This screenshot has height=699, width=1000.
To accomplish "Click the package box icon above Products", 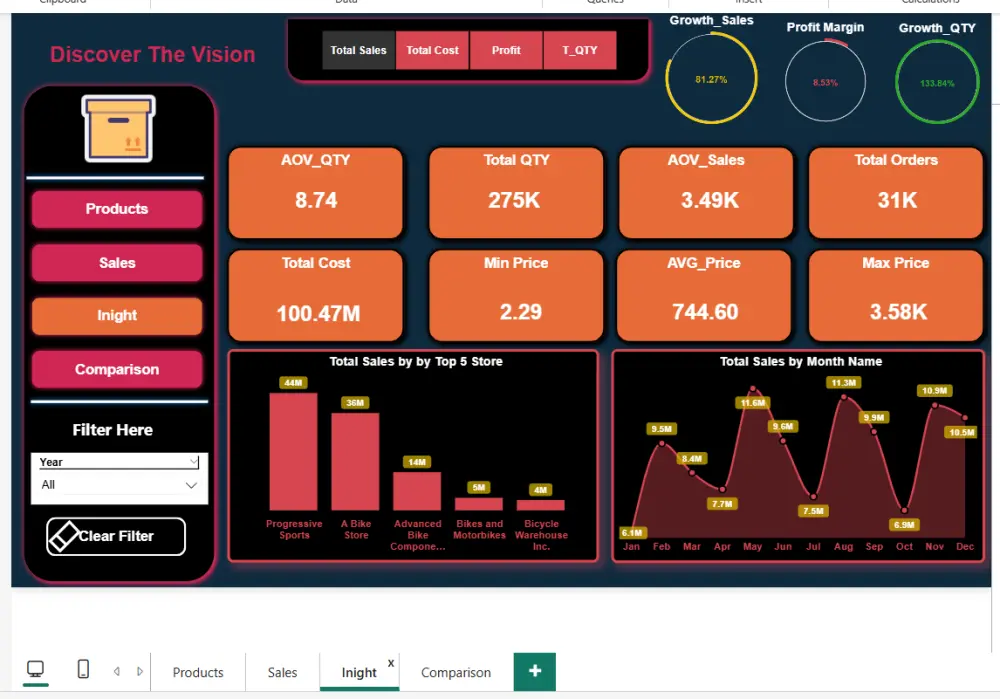I will pos(116,129).
